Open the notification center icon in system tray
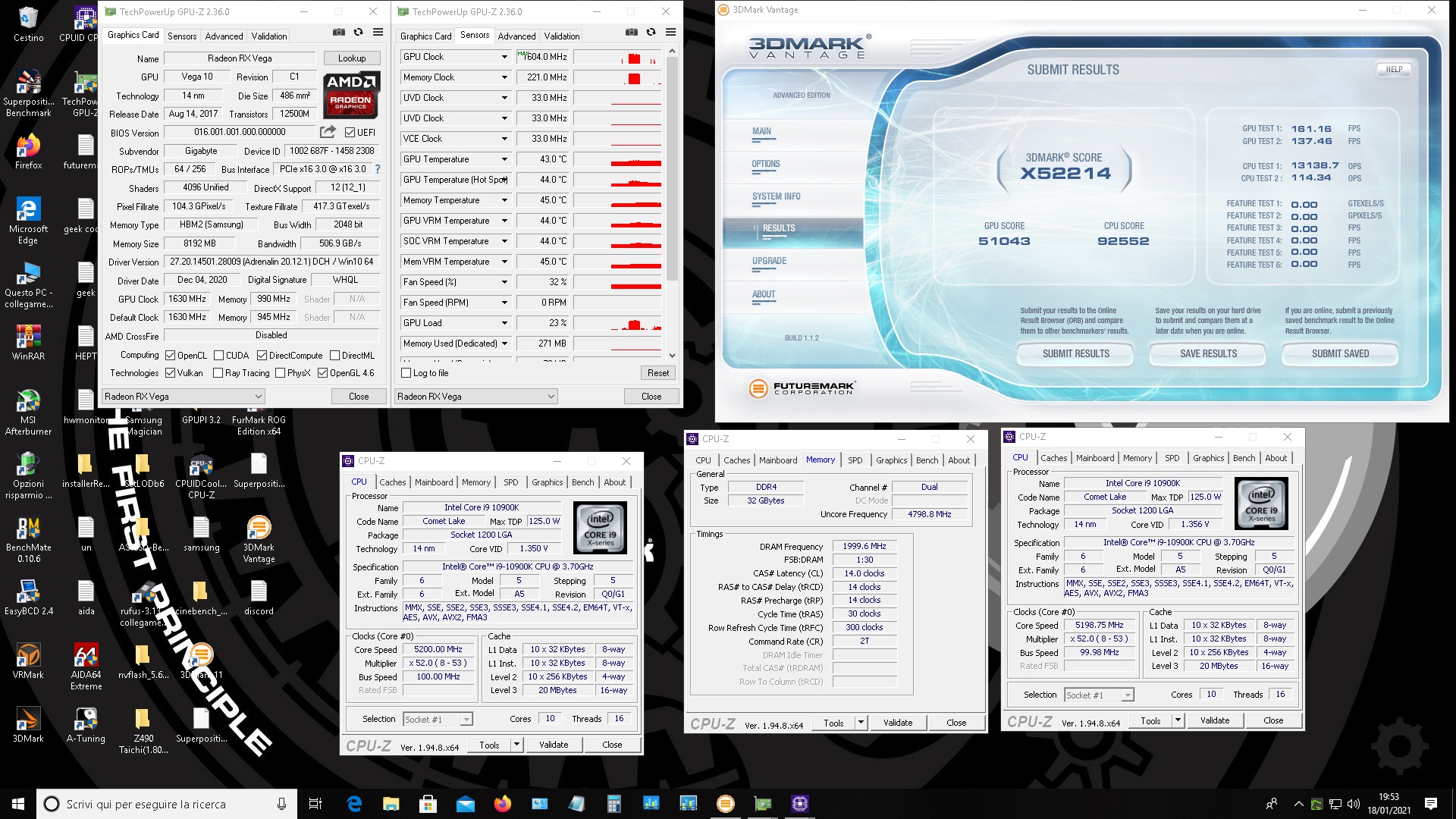 click(x=1430, y=804)
